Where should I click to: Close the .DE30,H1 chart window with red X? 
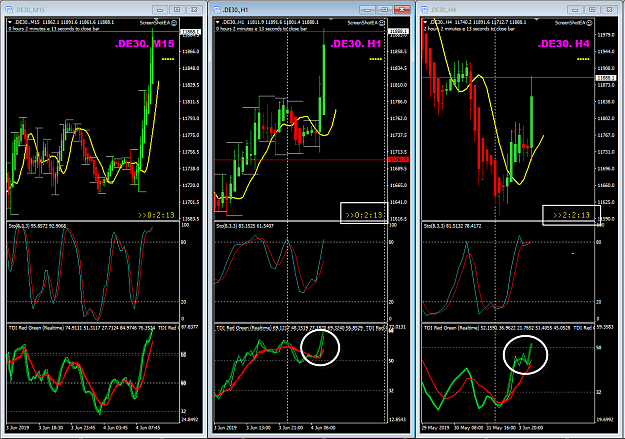point(402,10)
